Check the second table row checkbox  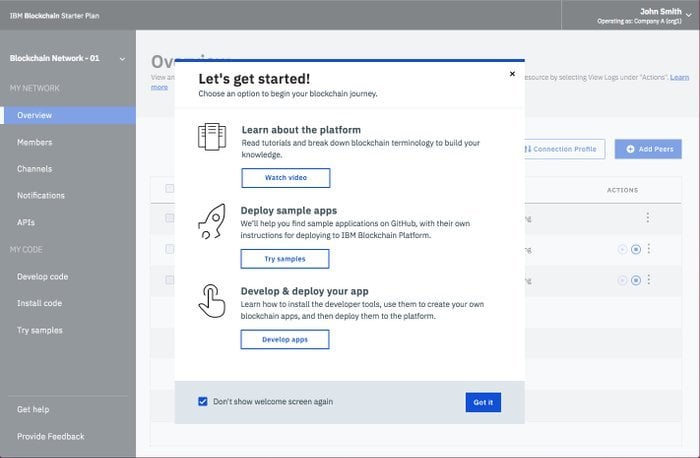[x=170, y=249]
